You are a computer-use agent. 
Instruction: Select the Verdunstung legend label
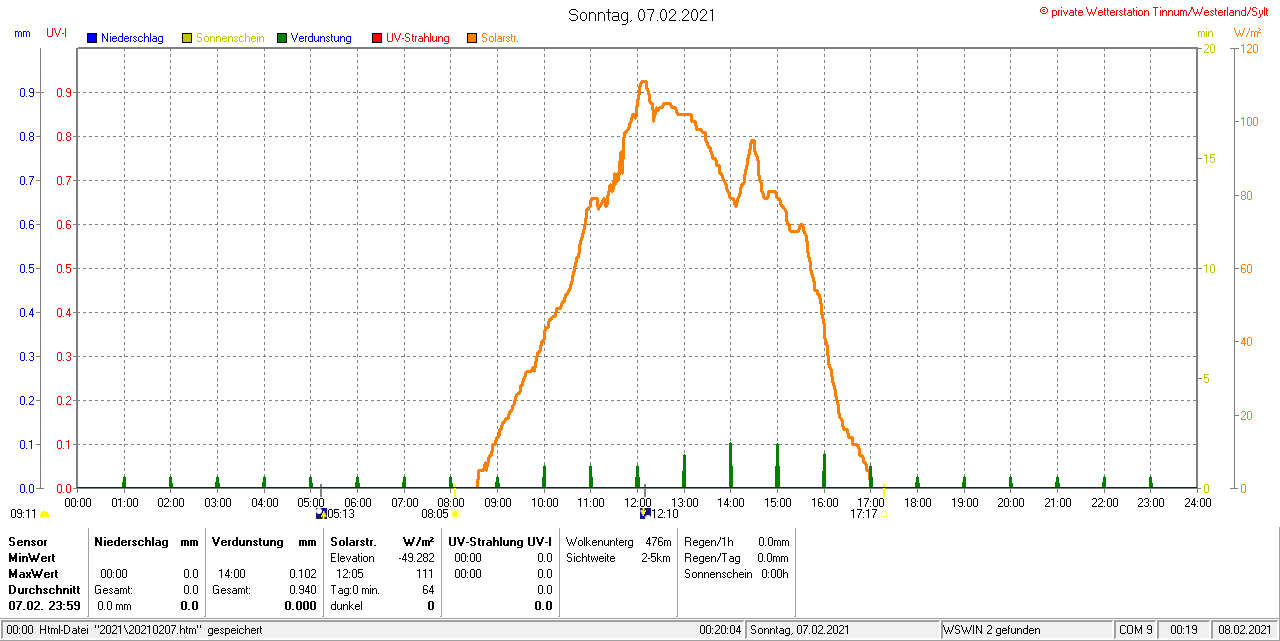[x=321, y=38]
